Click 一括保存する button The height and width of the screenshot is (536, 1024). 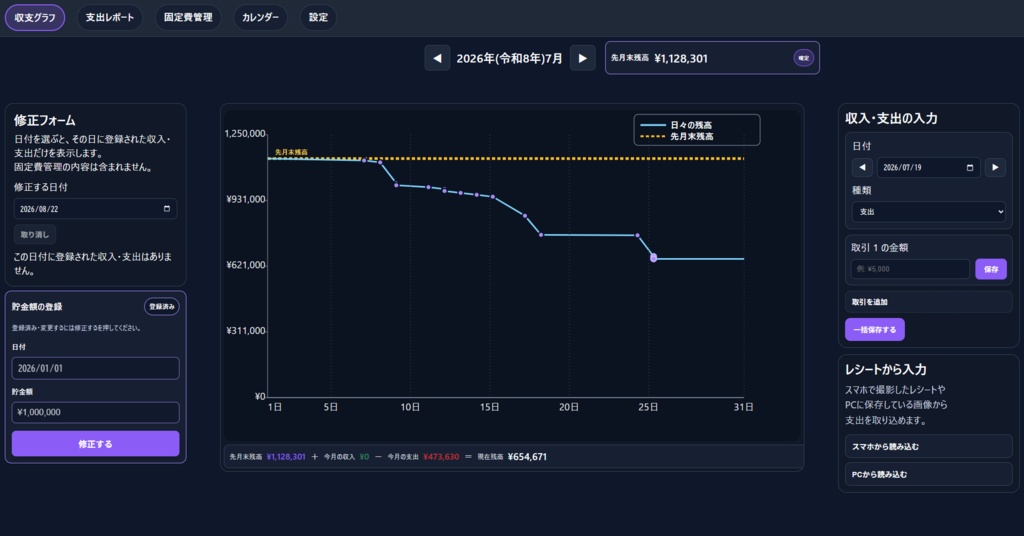(x=874, y=330)
